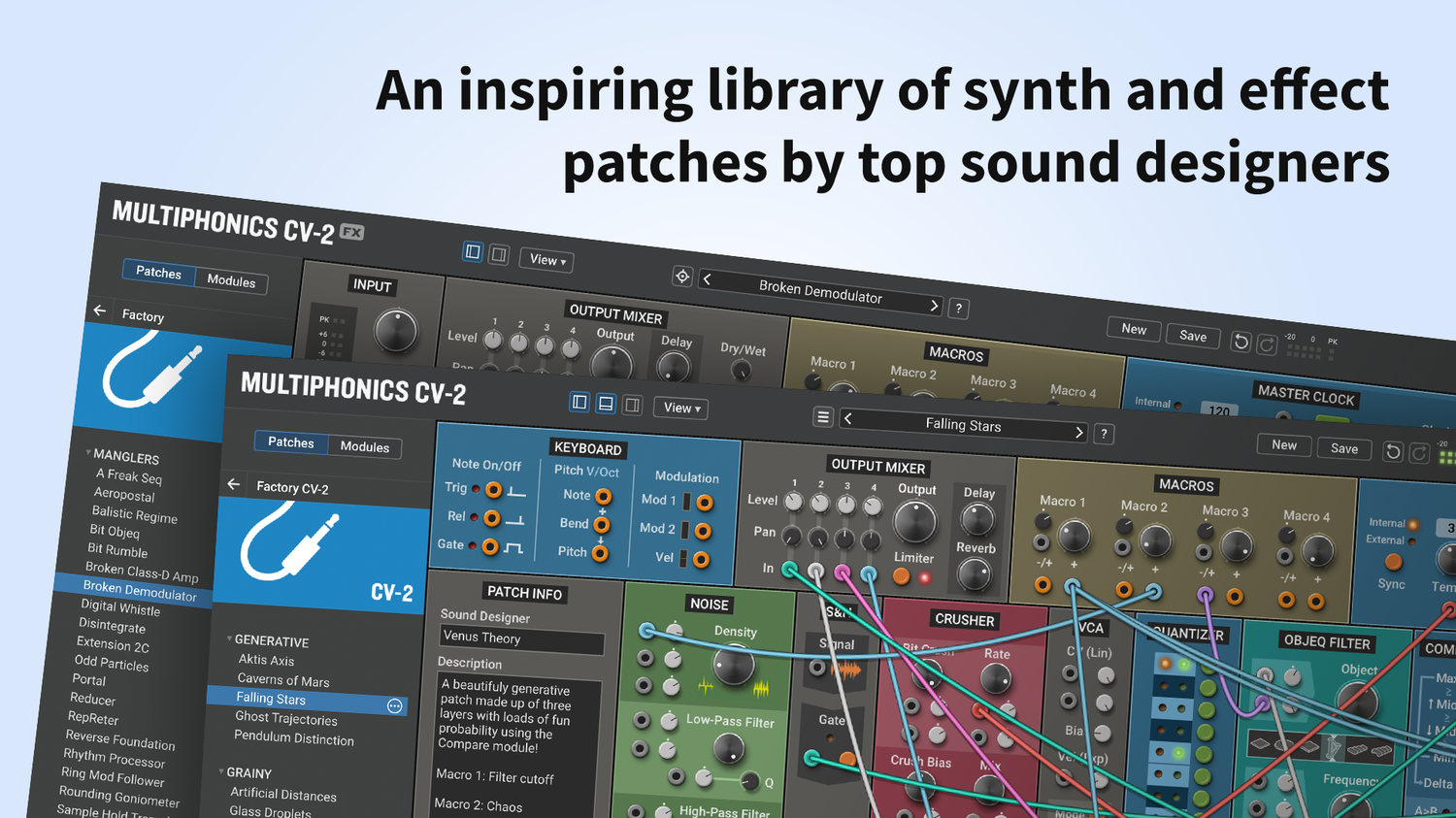1456x818 pixels.
Task: Click the target icon beside Broken Demodulator
Action: click(x=682, y=277)
